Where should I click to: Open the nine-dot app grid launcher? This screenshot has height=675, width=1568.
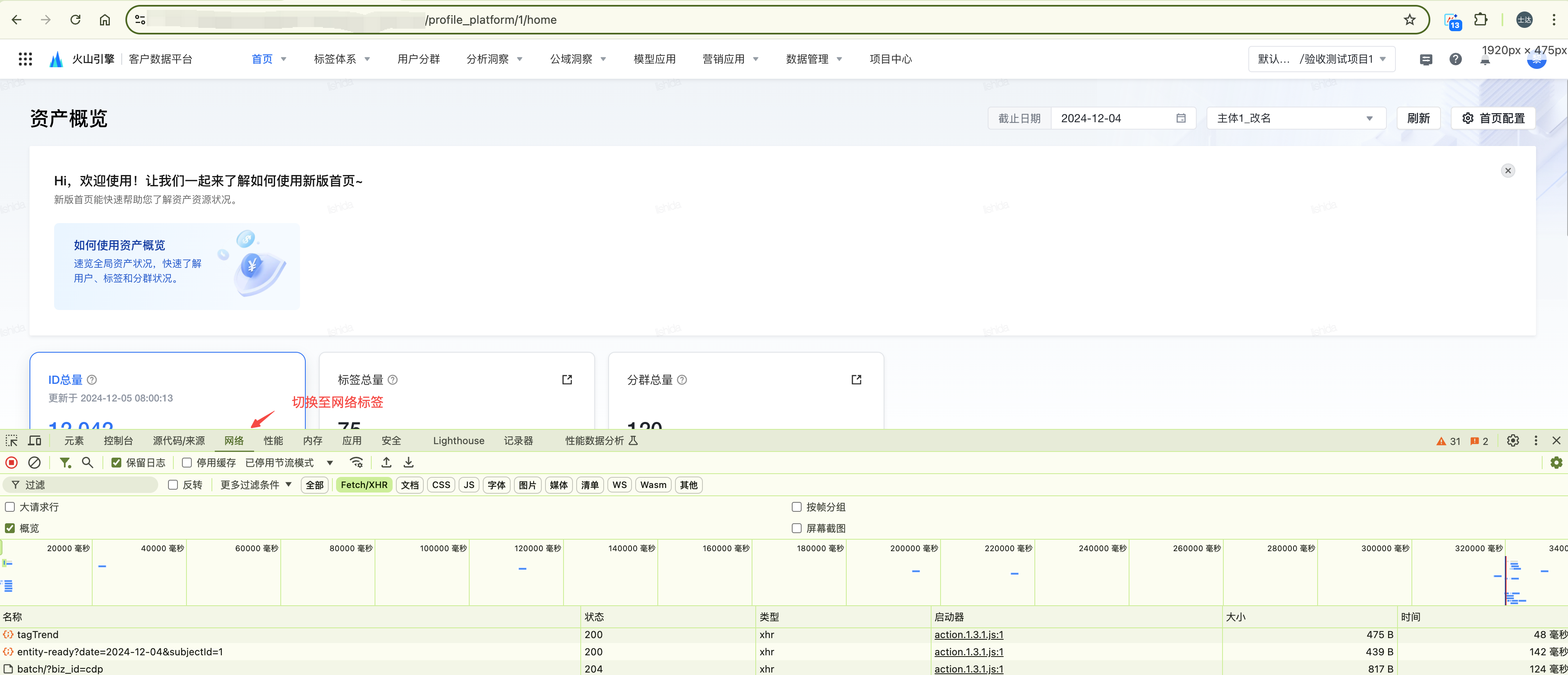(x=25, y=59)
